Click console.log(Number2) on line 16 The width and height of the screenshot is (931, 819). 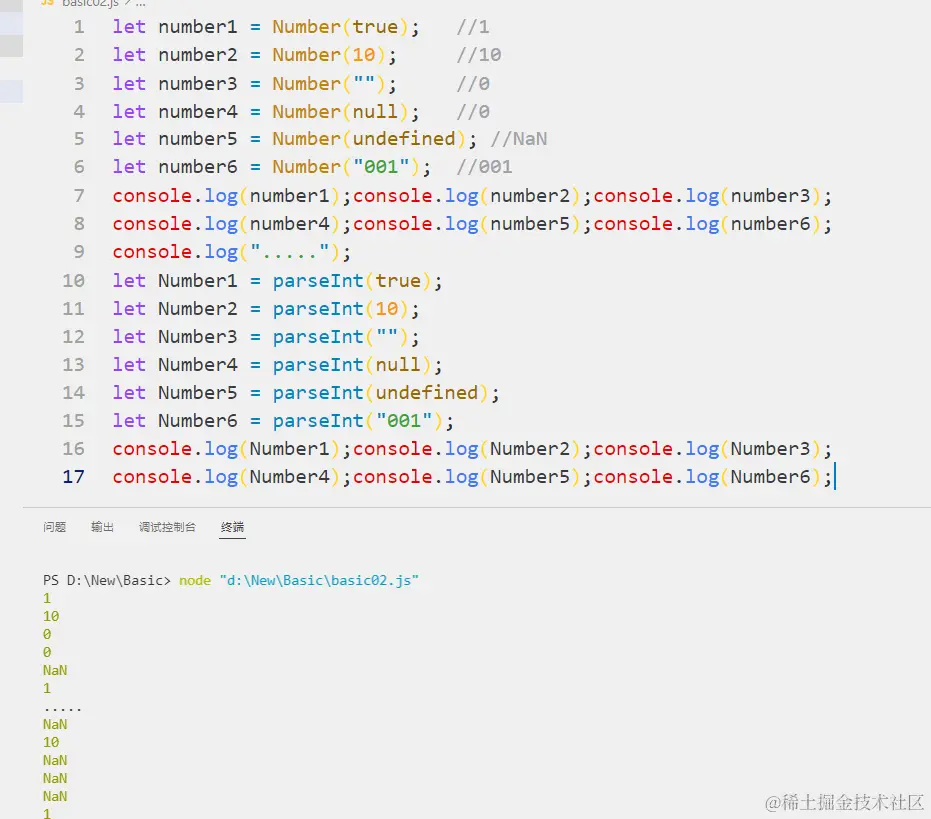point(467,449)
